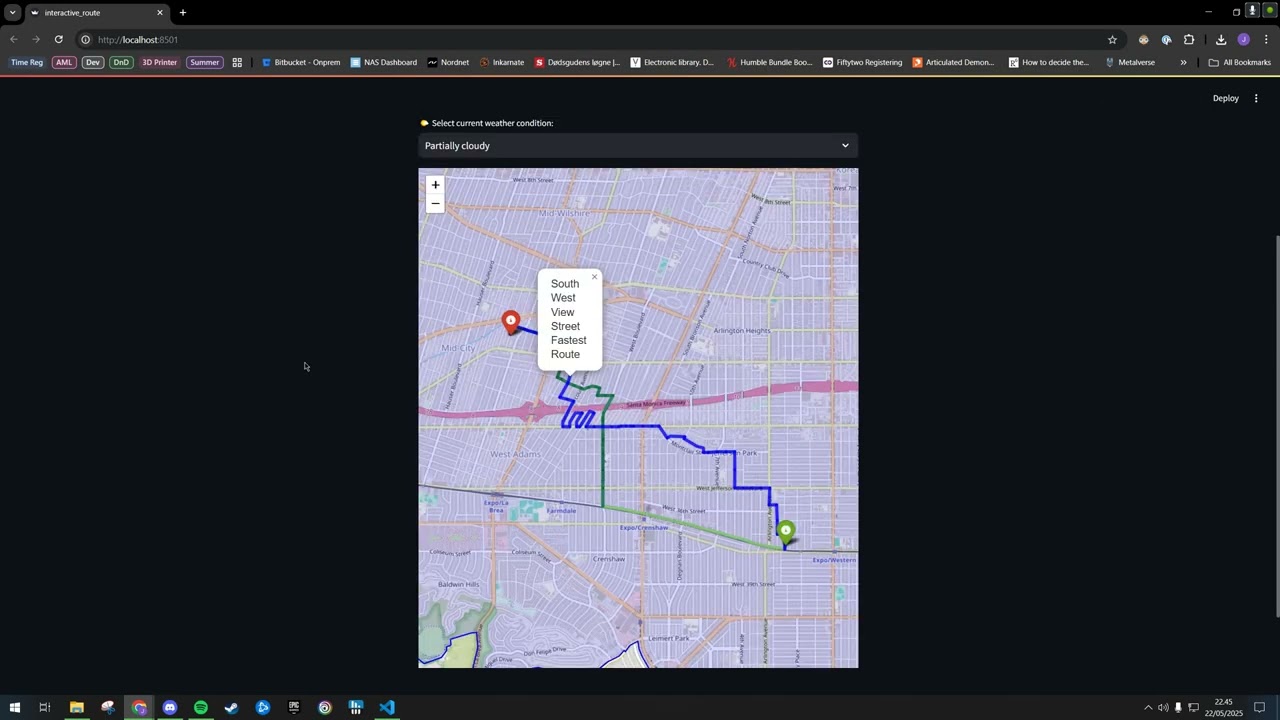
Task: Open the Chrome extensions puzzle icon
Action: 1189,40
